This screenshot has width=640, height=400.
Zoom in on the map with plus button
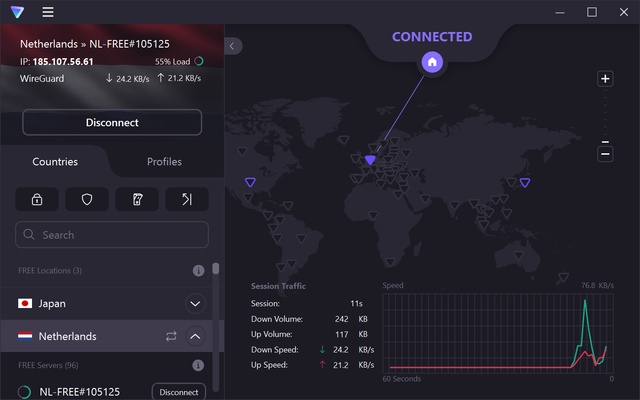click(605, 79)
